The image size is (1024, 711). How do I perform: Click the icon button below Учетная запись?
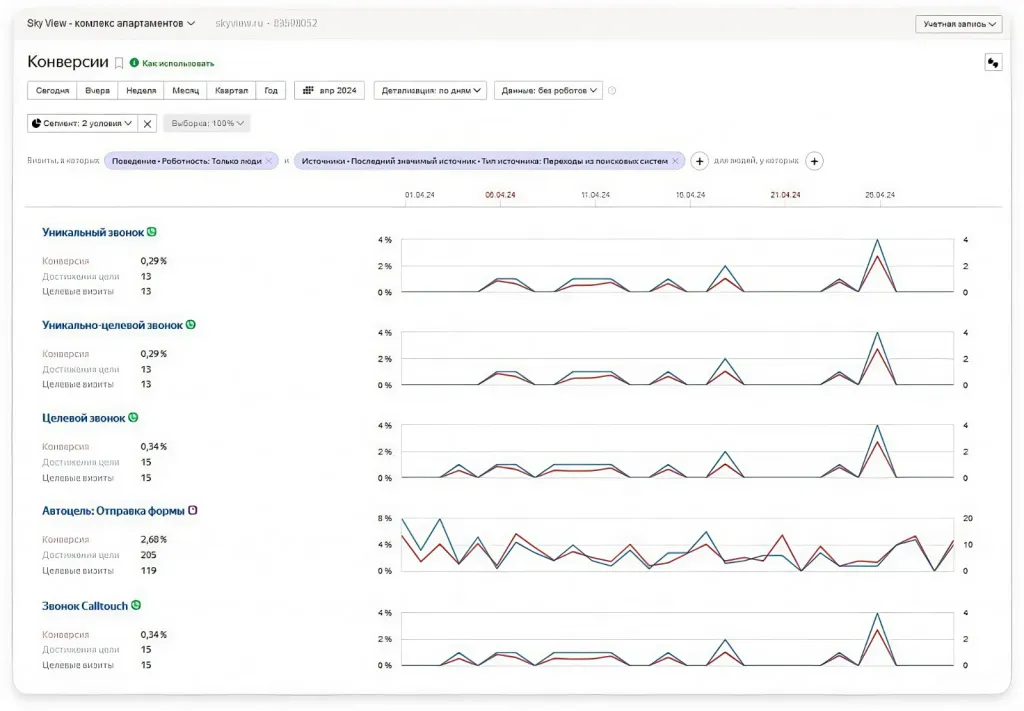point(993,63)
